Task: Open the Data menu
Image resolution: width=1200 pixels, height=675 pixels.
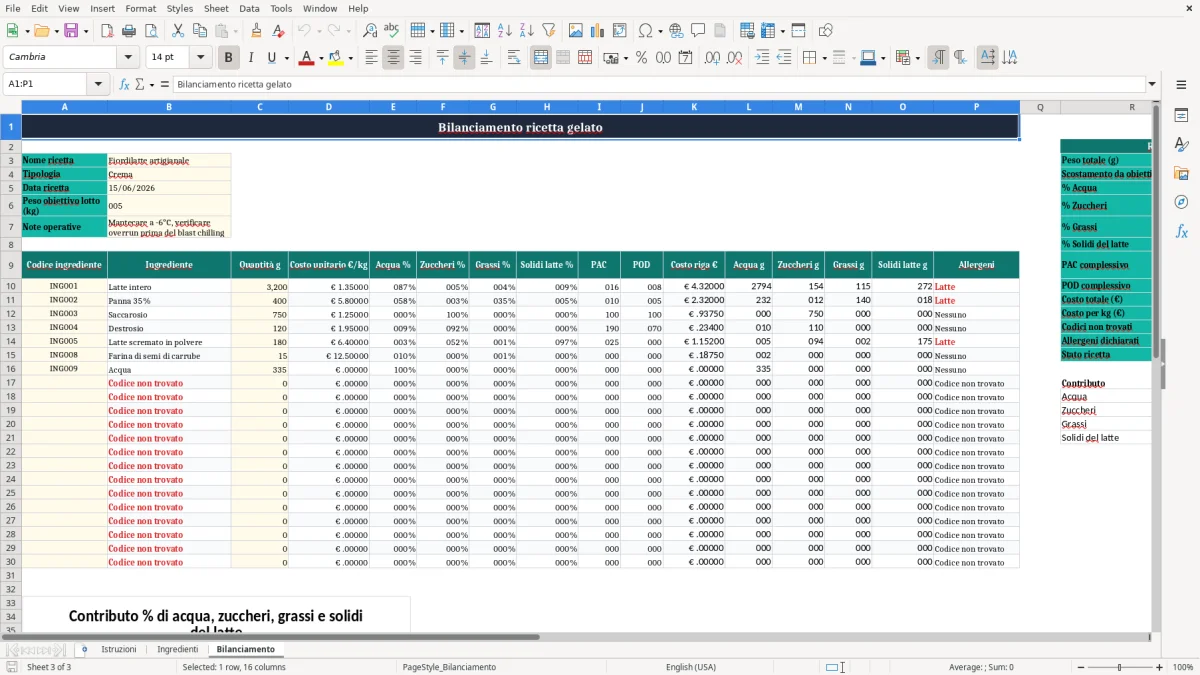Action: 249,8
